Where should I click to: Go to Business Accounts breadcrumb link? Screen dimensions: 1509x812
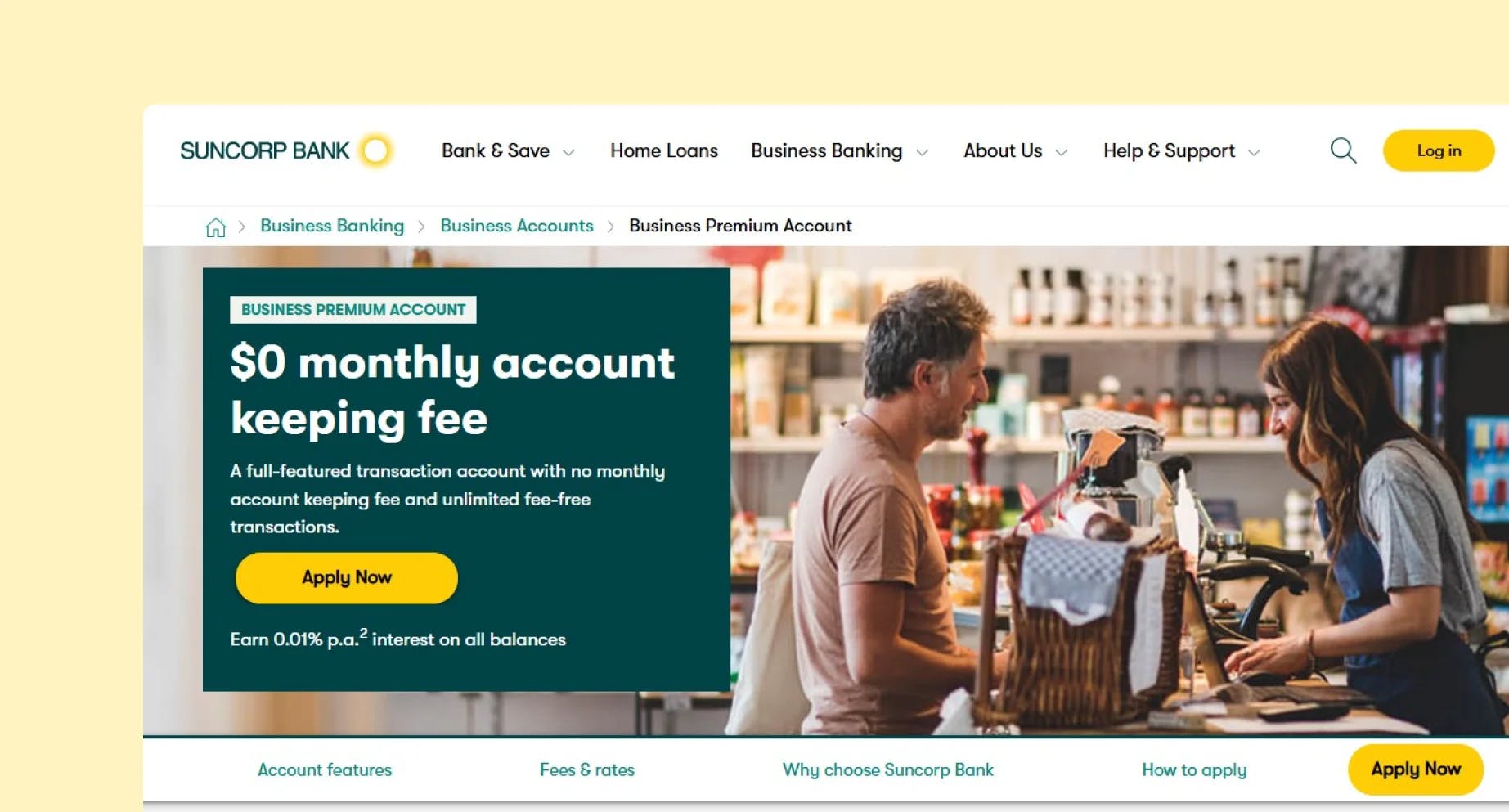(x=517, y=226)
